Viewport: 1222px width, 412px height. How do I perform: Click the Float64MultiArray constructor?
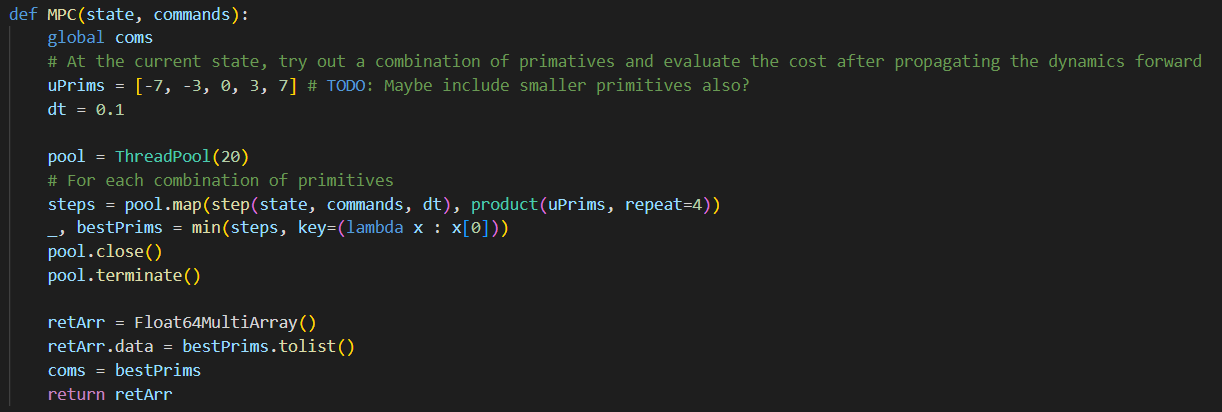point(215,323)
